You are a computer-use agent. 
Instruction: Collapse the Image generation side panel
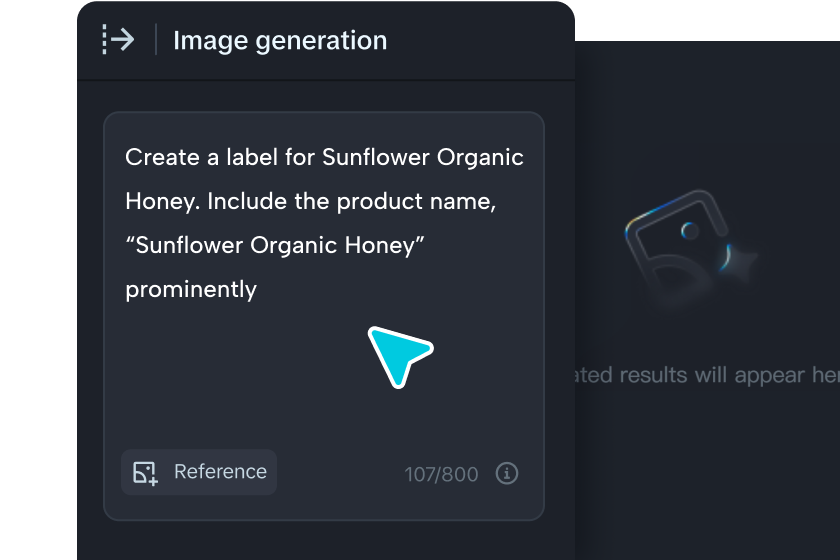(x=118, y=40)
